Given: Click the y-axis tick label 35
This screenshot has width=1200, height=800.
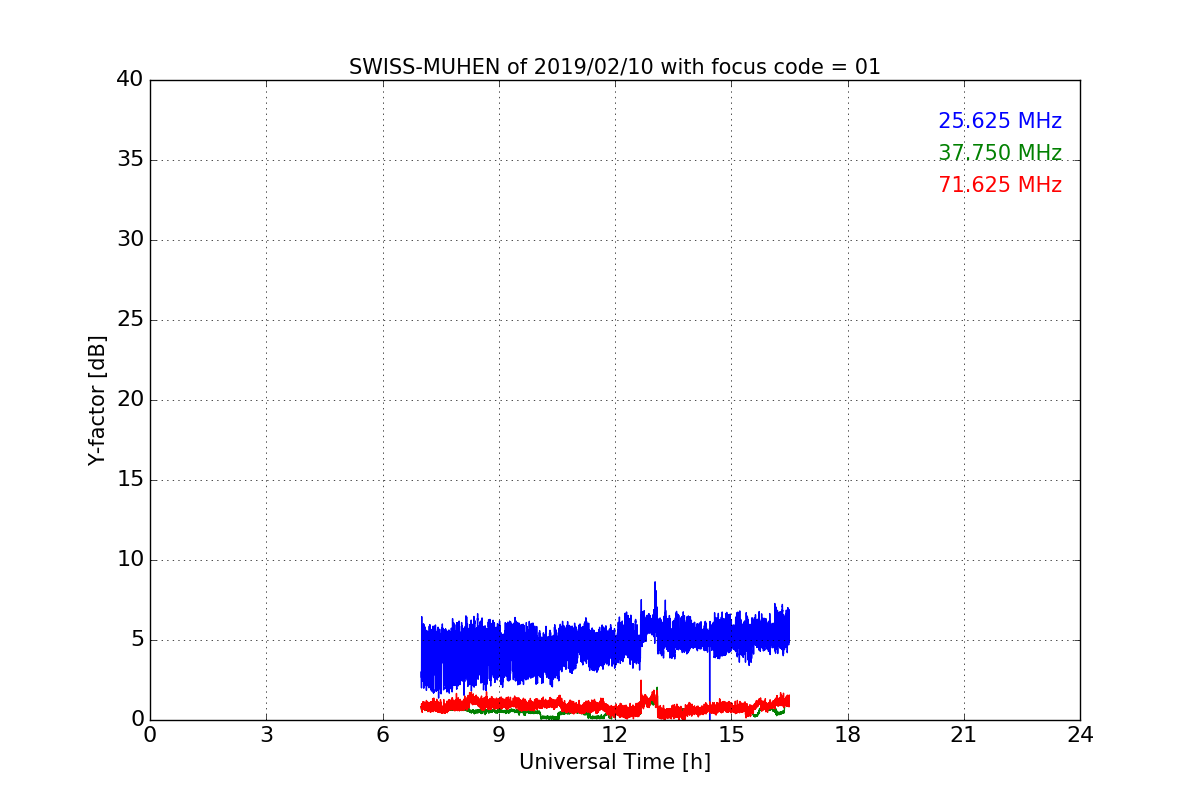Looking at the screenshot, I should pos(130,160).
